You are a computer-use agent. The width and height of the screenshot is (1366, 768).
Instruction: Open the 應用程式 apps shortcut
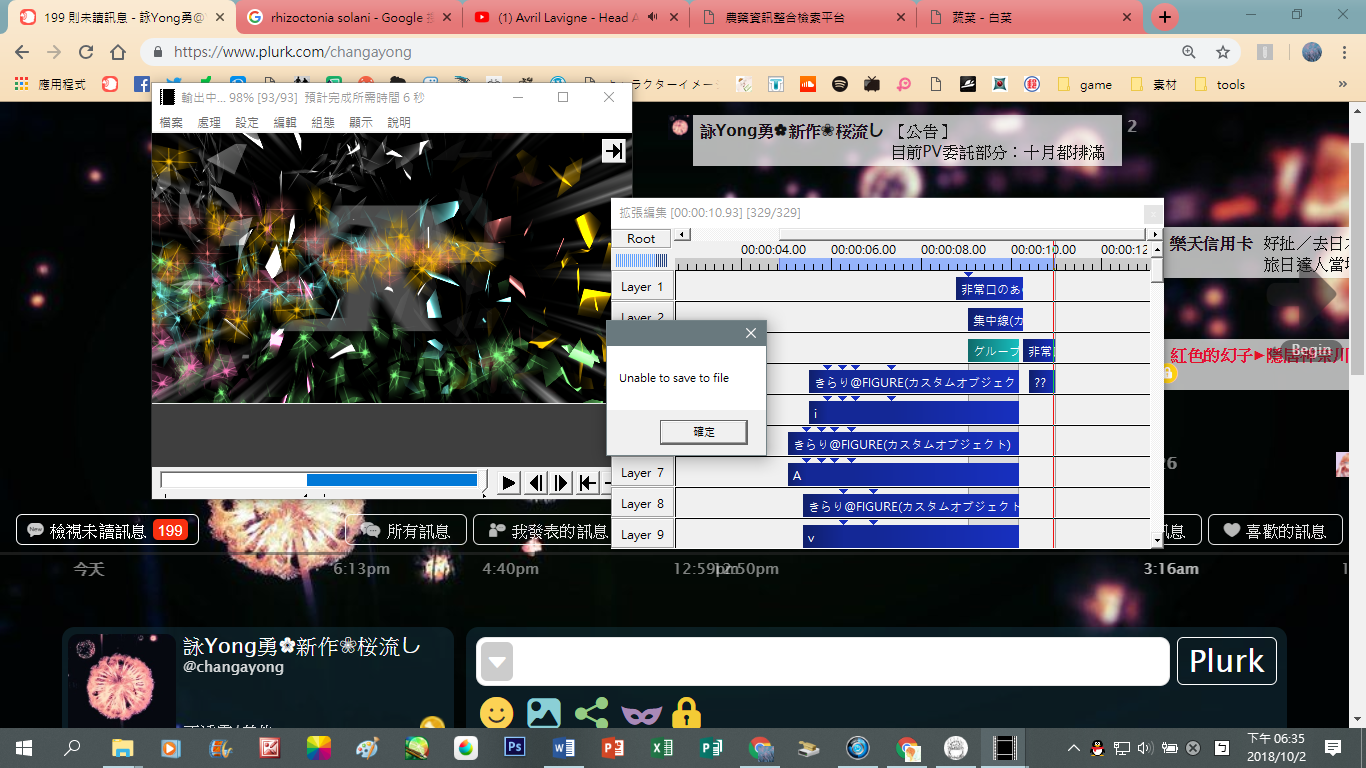point(51,85)
